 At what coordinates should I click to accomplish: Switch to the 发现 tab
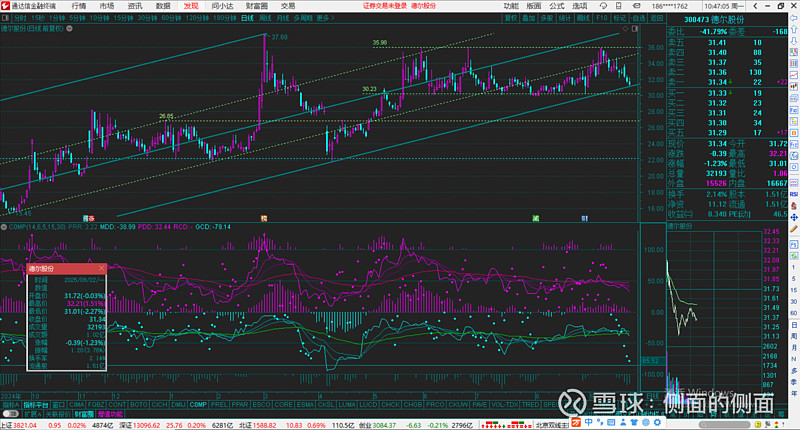pyautogui.click(x=191, y=6)
